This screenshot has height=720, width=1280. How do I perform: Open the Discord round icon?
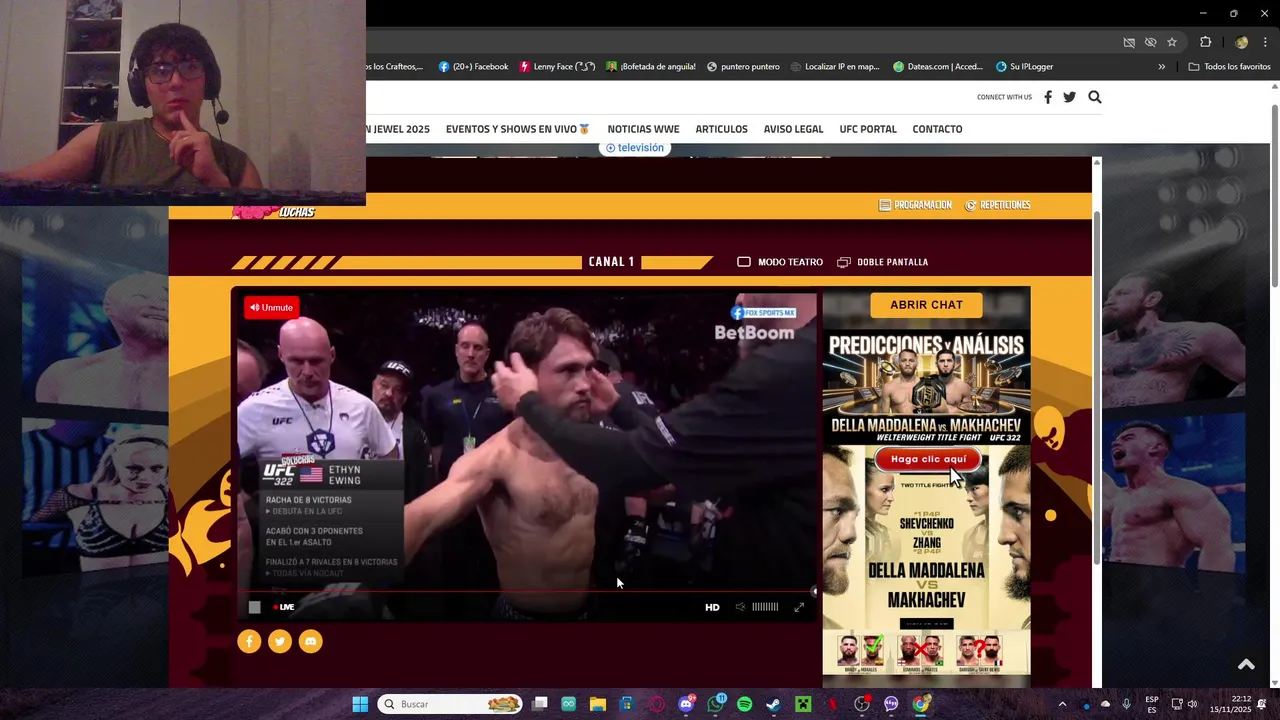311,641
